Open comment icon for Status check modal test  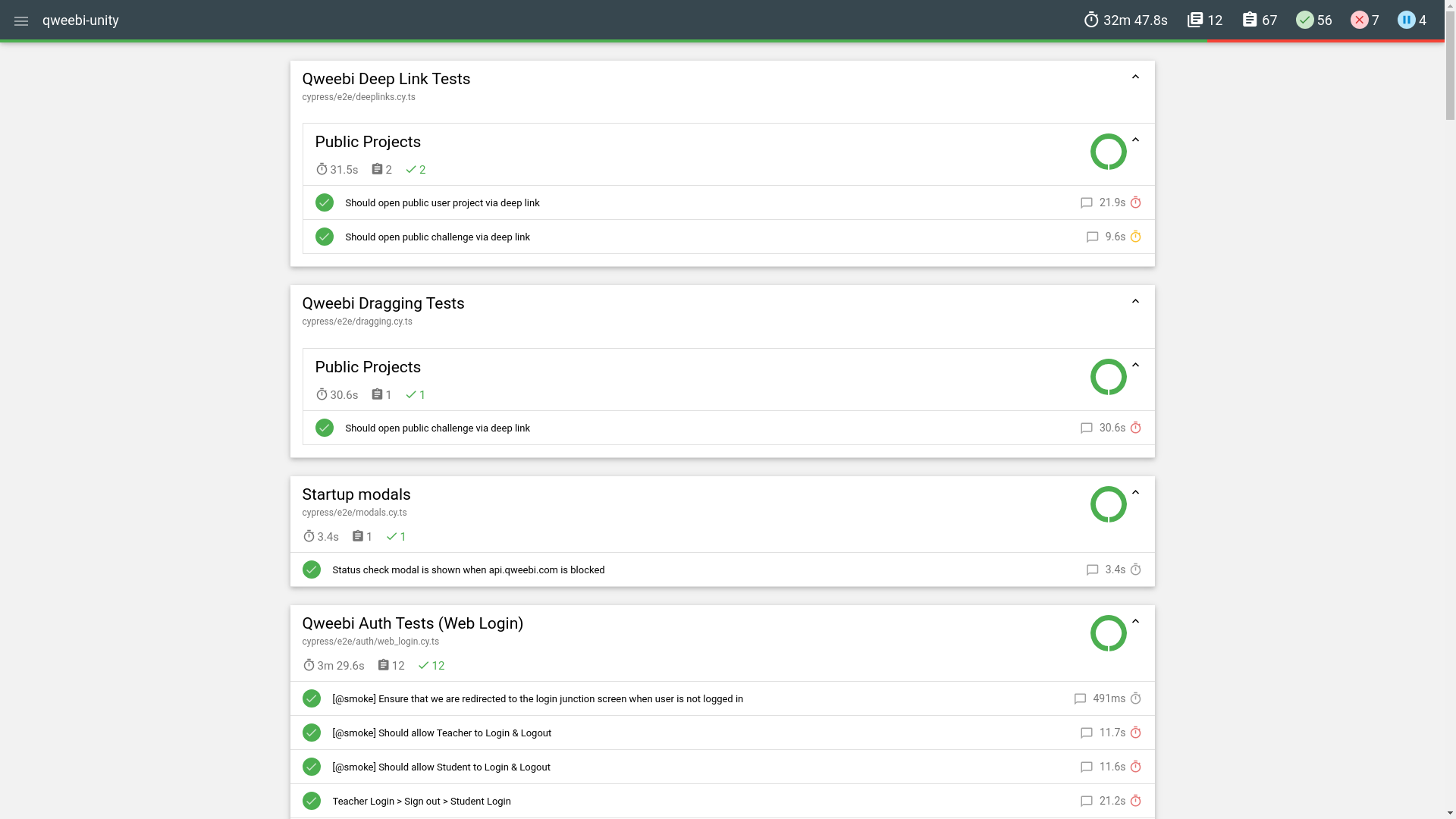click(1092, 570)
